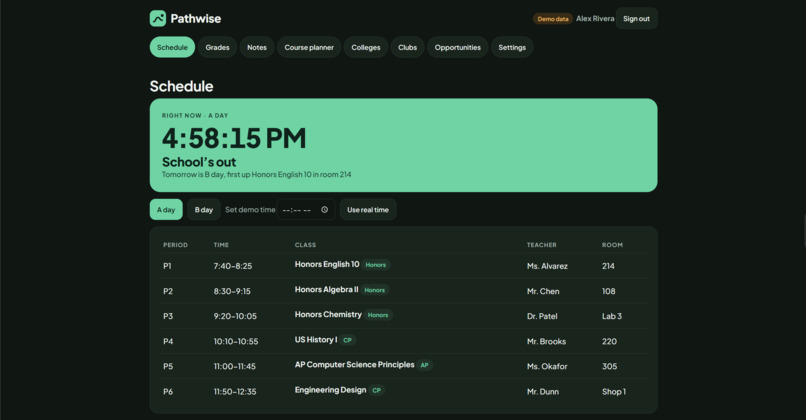
Task: Click the Honors badge next to English 10
Action: (x=376, y=265)
